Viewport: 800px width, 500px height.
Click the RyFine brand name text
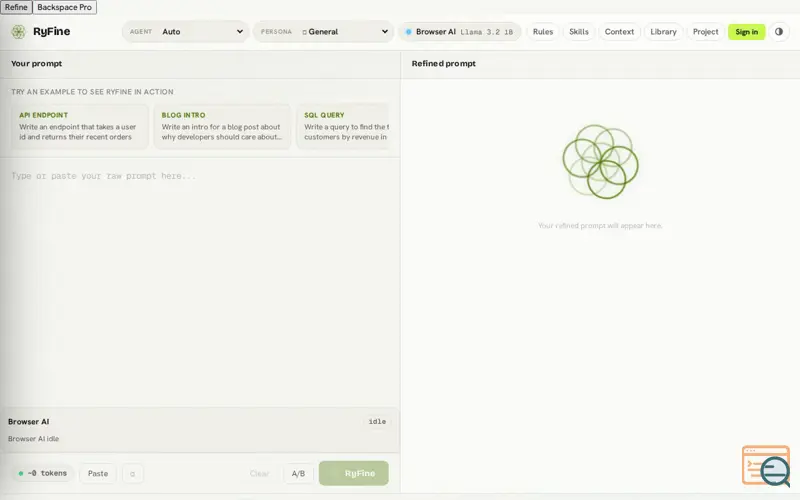[x=52, y=31]
